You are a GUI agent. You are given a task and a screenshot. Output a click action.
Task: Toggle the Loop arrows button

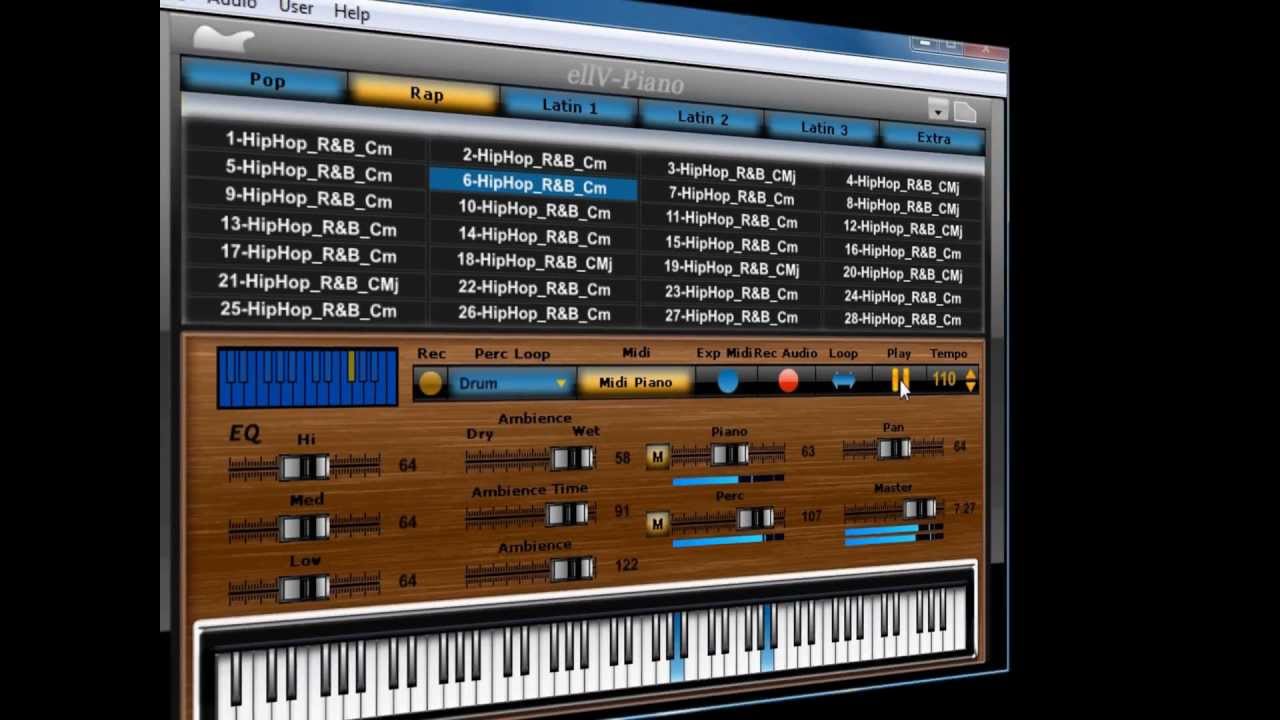[x=843, y=380]
